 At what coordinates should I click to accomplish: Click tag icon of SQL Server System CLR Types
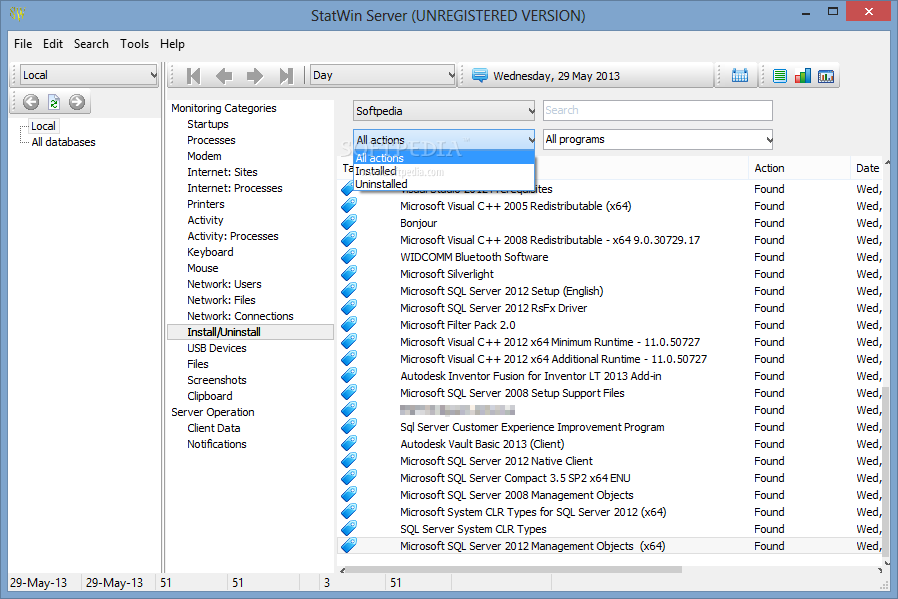(x=349, y=528)
